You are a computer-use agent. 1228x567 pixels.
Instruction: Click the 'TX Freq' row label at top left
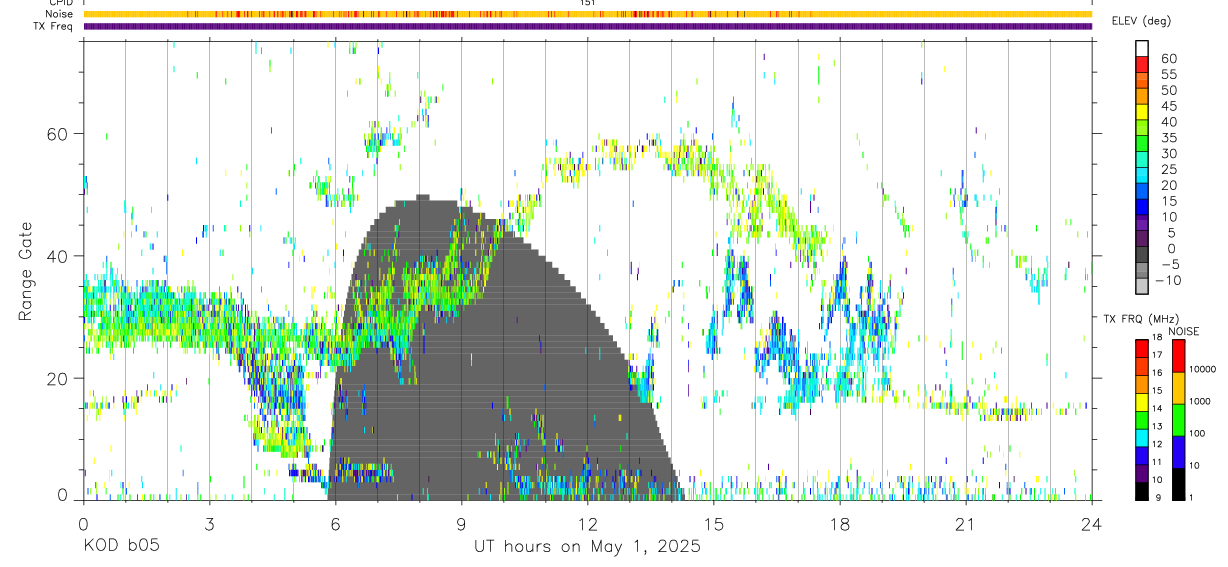point(54,26)
